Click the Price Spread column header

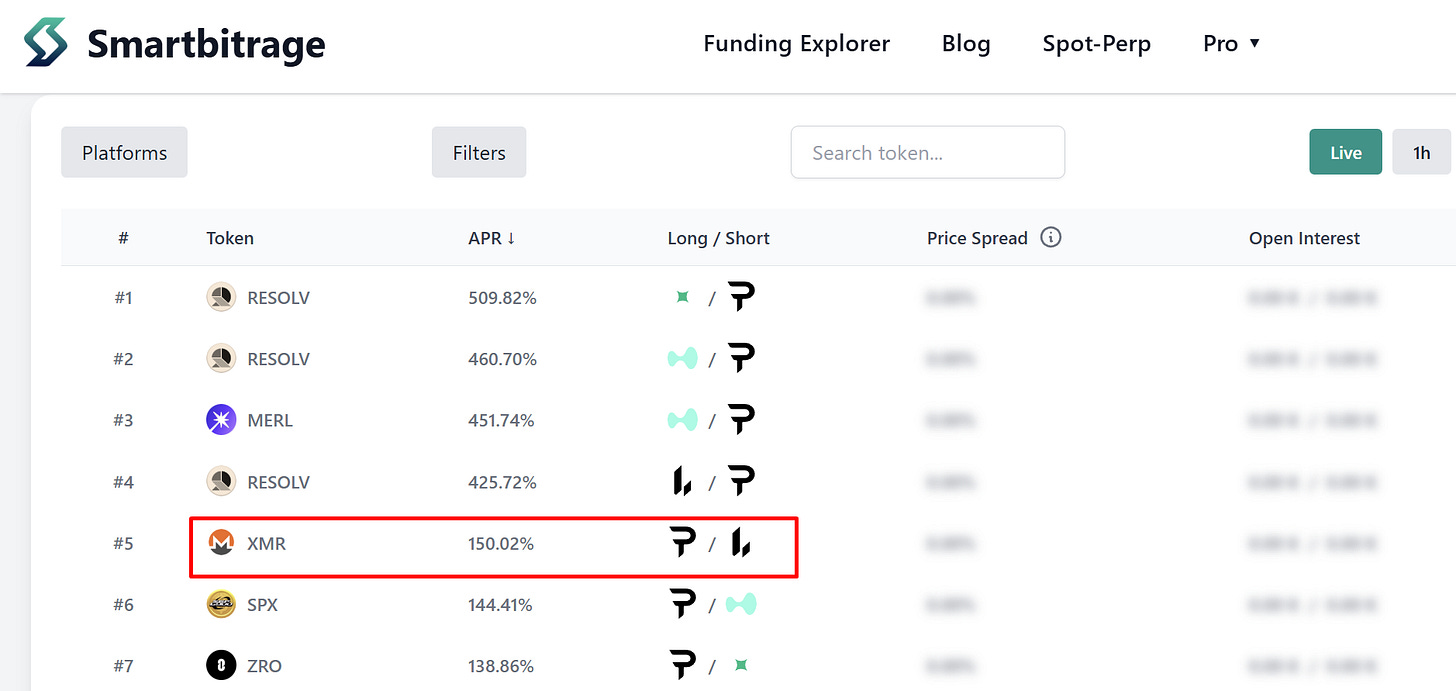point(977,238)
